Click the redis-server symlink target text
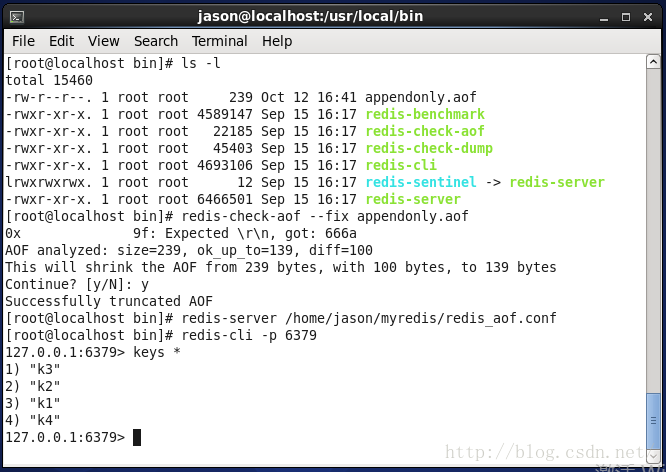 tap(557, 182)
